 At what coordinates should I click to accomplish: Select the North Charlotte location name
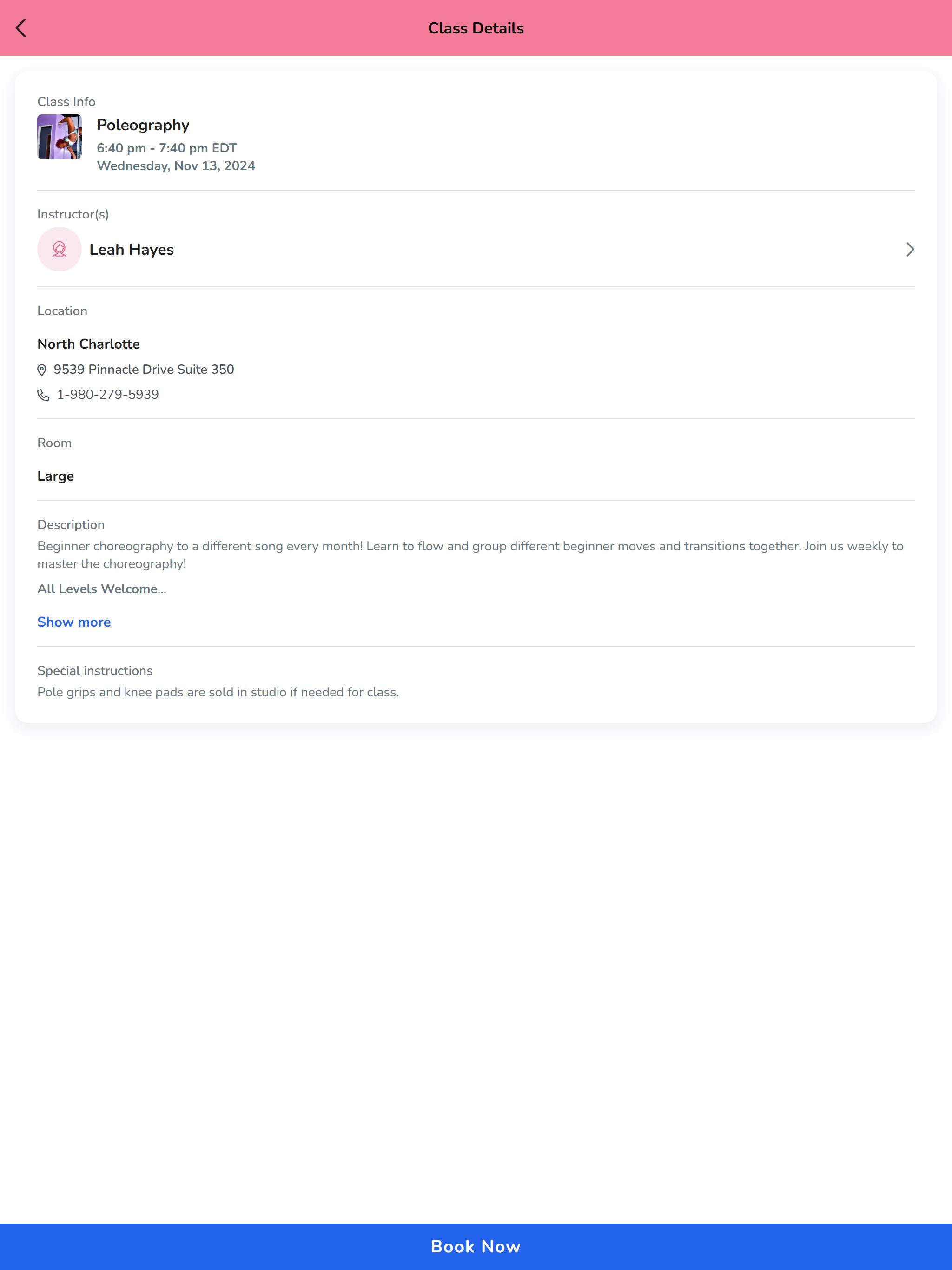[x=88, y=344]
